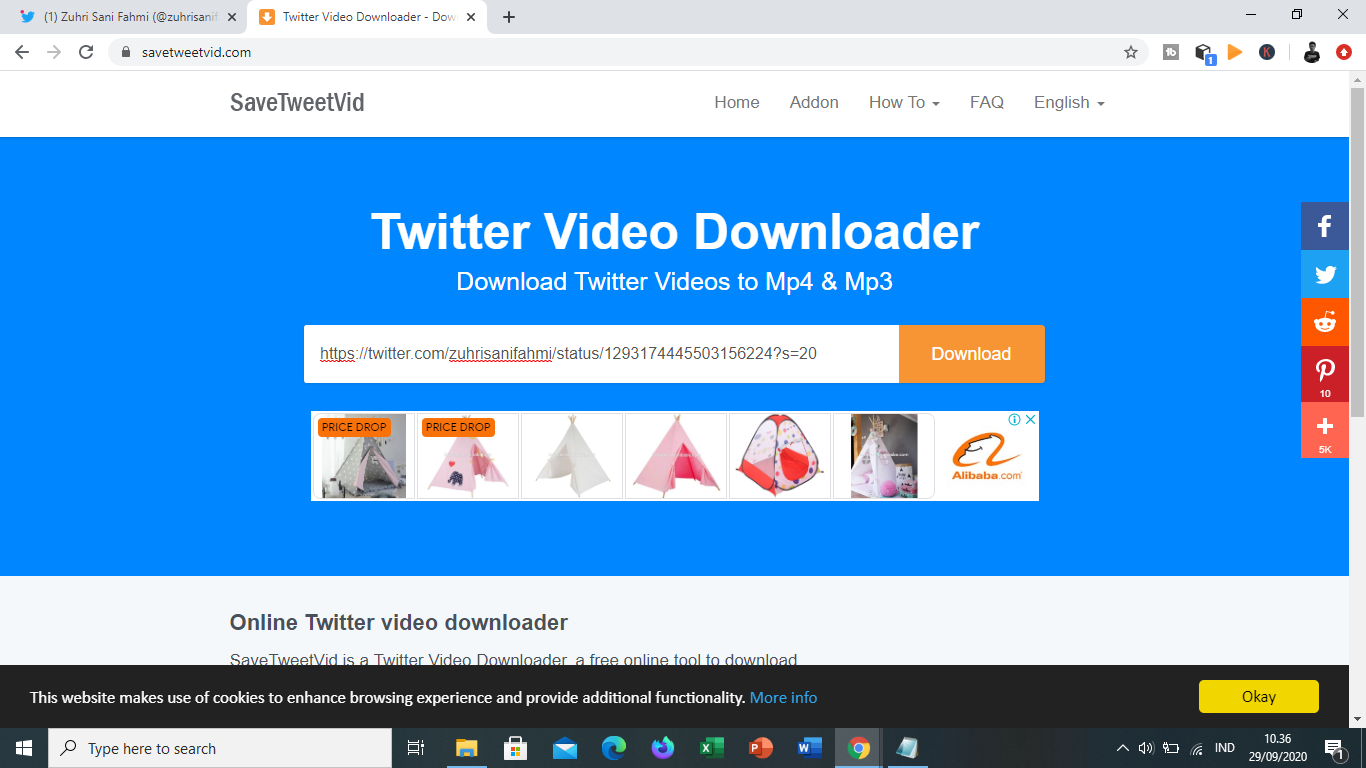The height and width of the screenshot is (768, 1366).
Task: Reload the current page
Action: [x=86, y=52]
